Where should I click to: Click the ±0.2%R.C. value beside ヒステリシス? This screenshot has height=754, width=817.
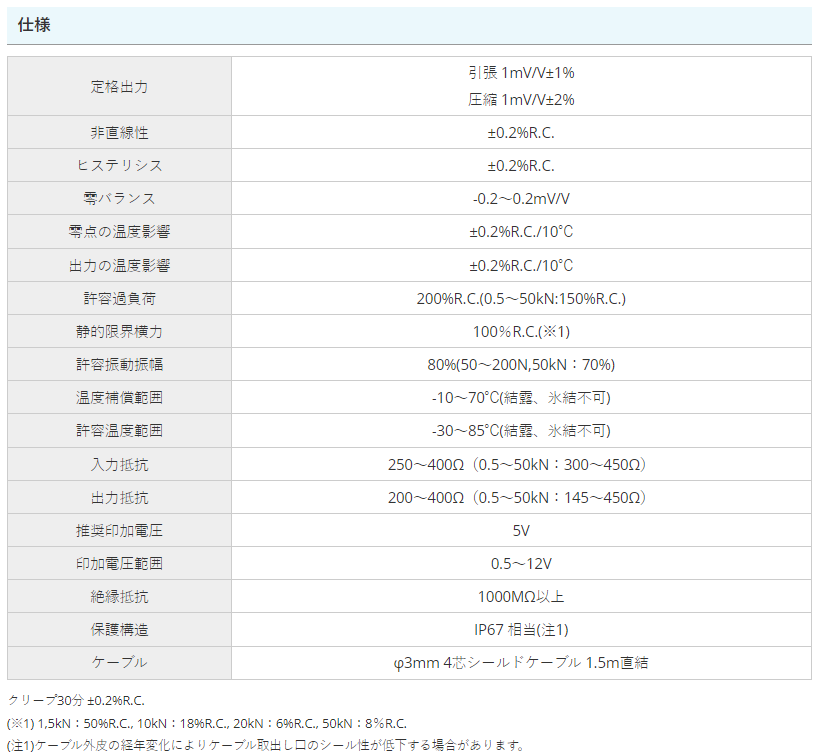521,166
